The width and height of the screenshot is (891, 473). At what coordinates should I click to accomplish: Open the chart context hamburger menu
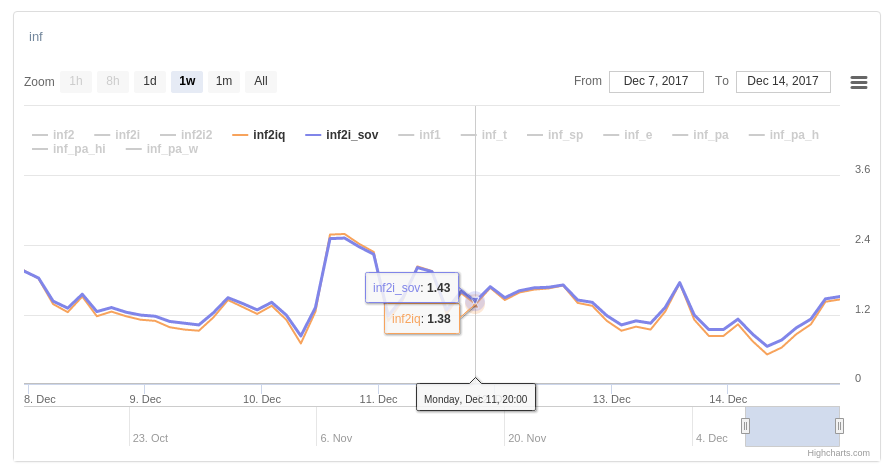click(x=858, y=82)
